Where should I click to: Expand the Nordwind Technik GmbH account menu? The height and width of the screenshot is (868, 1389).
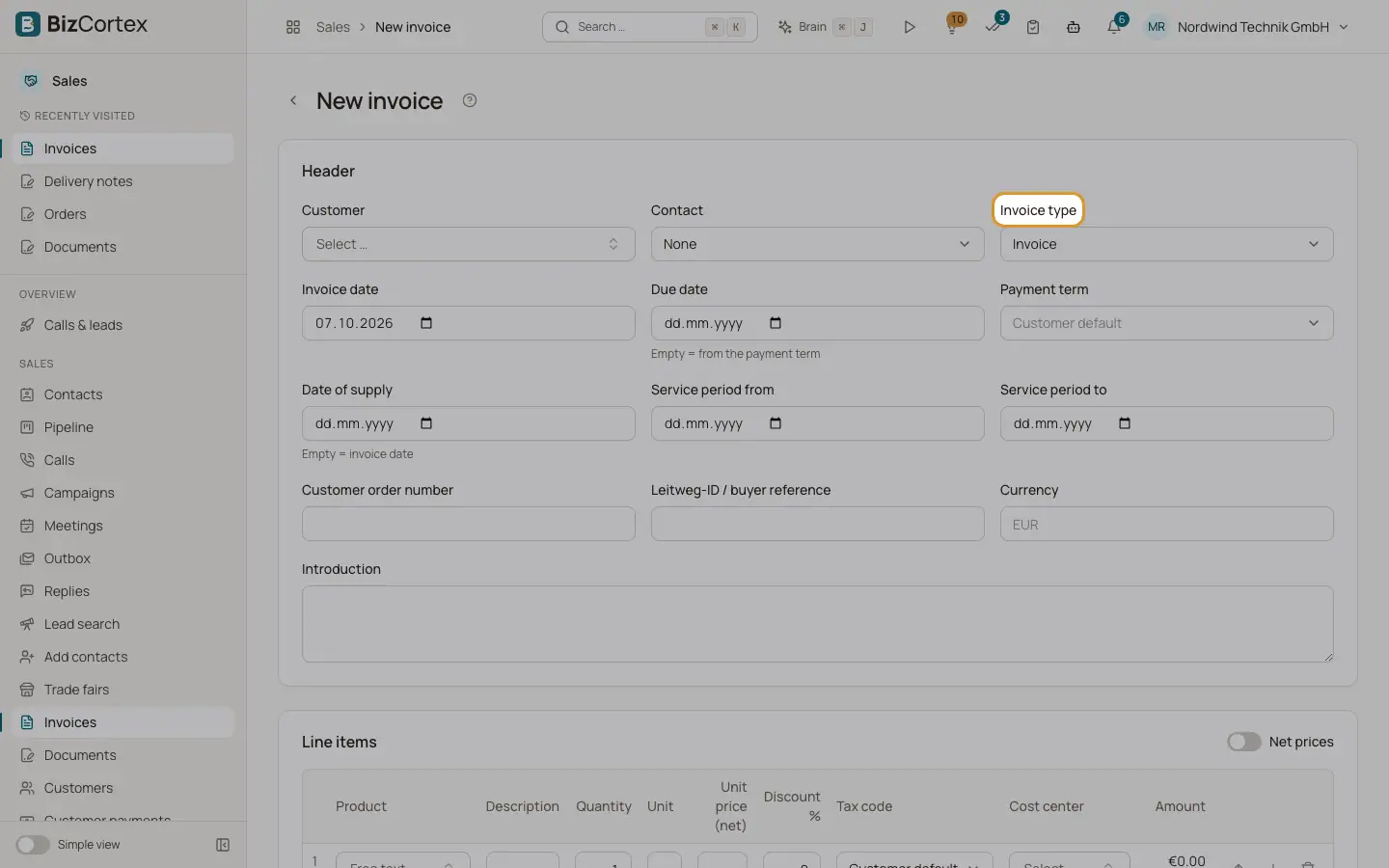pyautogui.click(x=1247, y=27)
